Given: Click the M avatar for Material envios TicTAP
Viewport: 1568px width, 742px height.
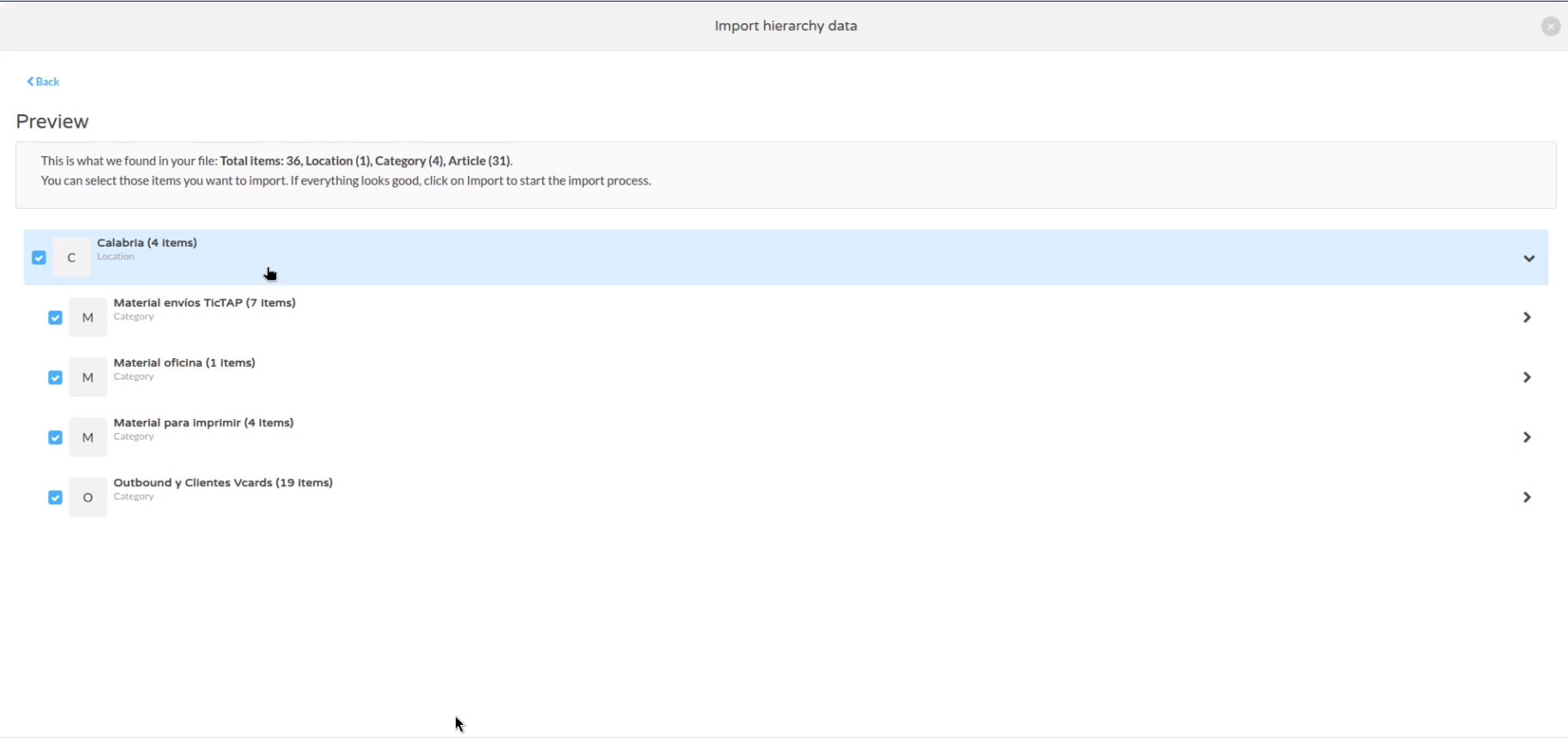Looking at the screenshot, I should coord(88,318).
